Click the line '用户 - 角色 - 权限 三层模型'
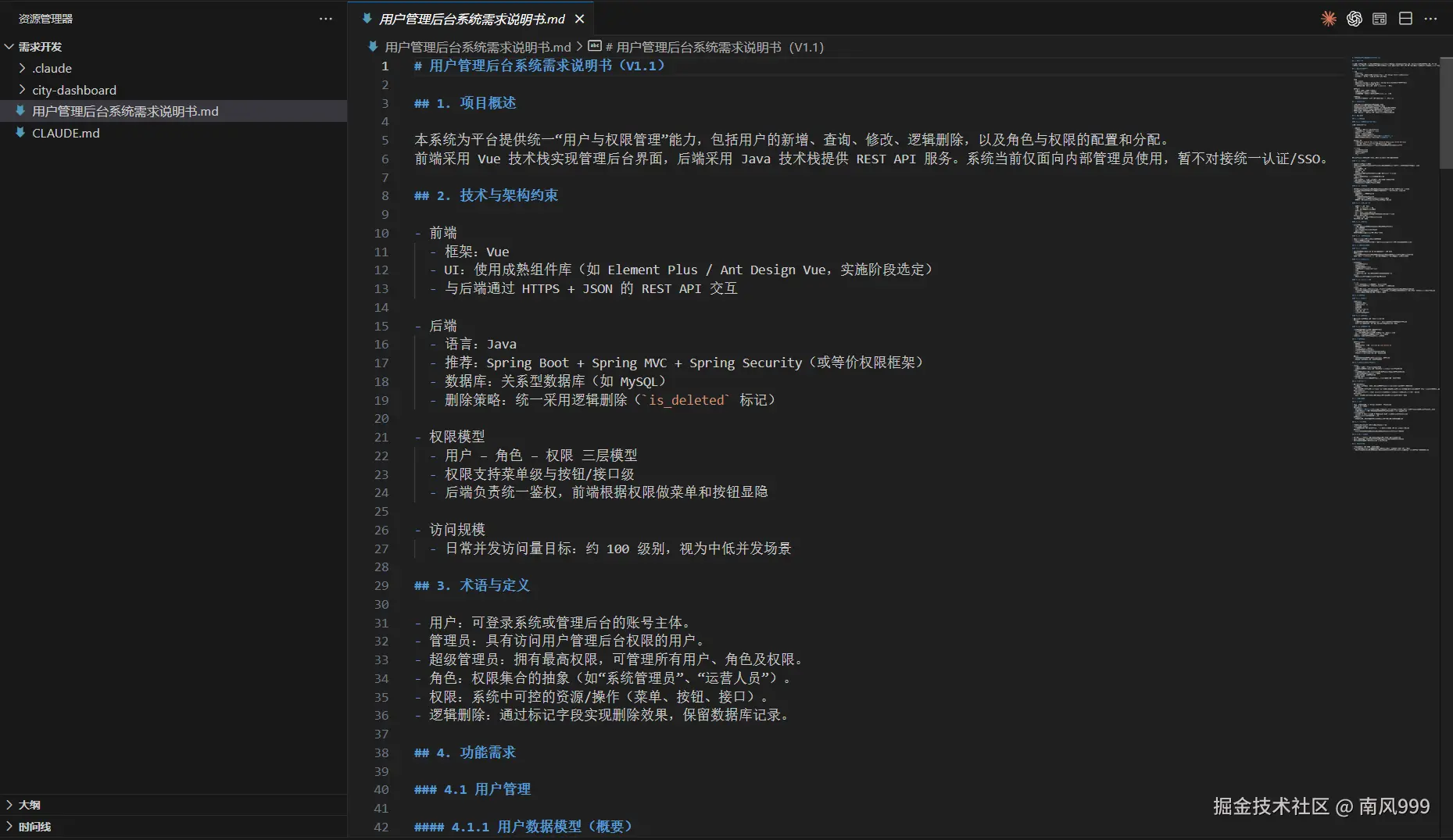Screen dimensions: 1453x840 (x=541, y=456)
